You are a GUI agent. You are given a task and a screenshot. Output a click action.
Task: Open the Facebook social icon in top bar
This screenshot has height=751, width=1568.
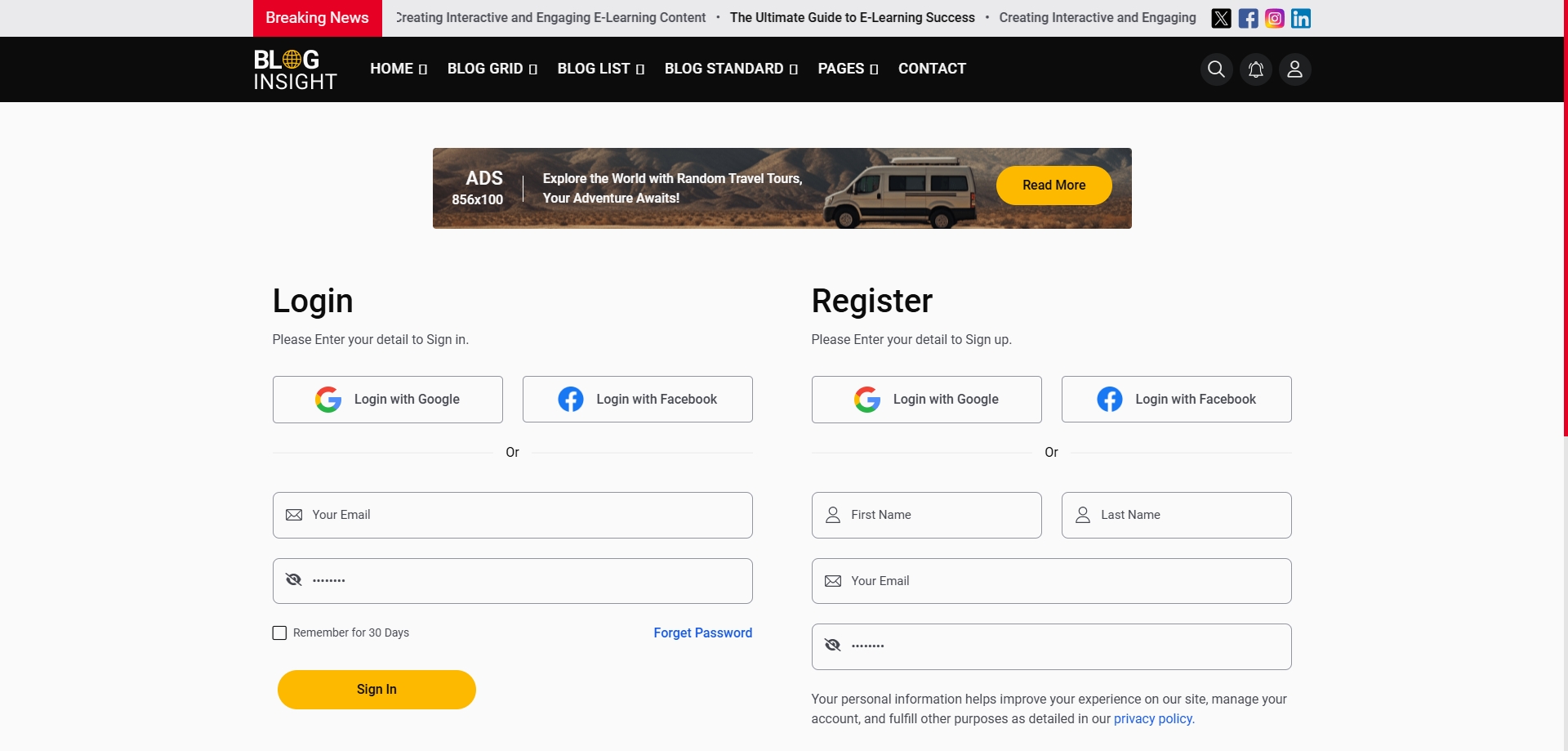pyautogui.click(x=1248, y=18)
